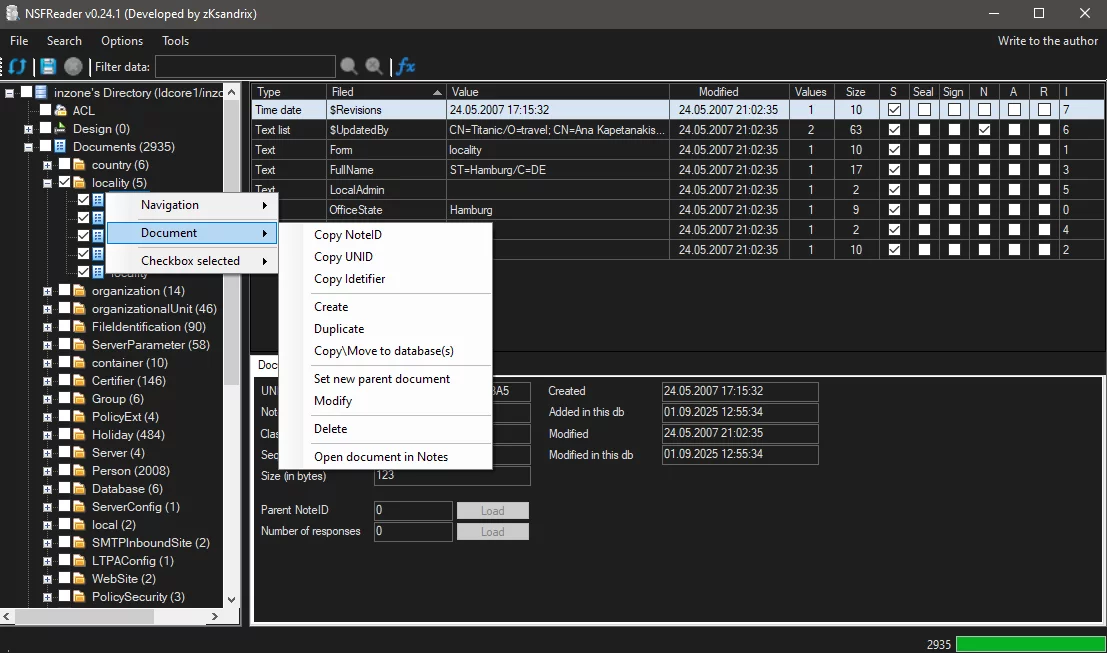Click into the Filter data input field
Viewport: 1107px width, 653px height.
pos(245,67)
